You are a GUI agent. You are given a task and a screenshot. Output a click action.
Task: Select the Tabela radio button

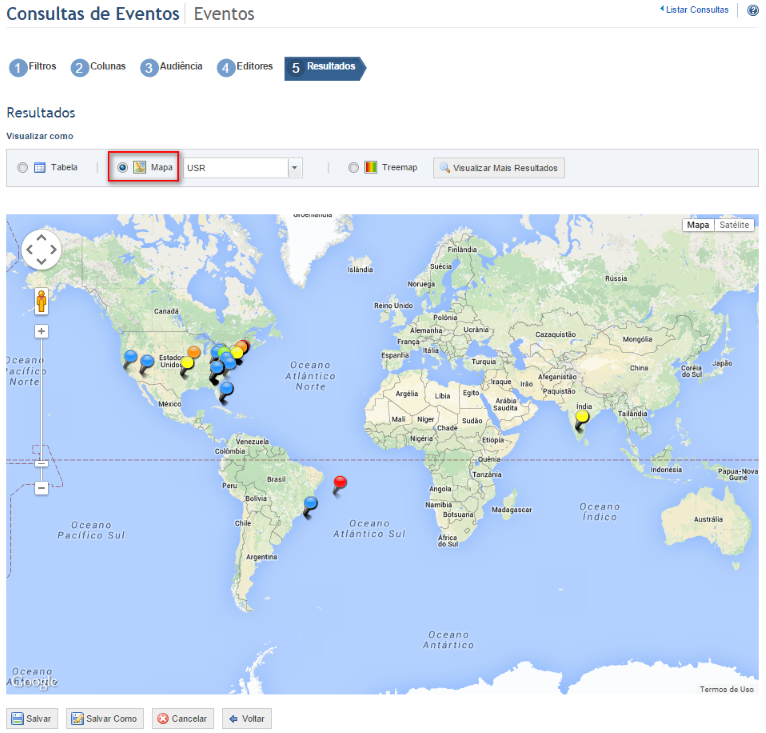tap(22, 168)
